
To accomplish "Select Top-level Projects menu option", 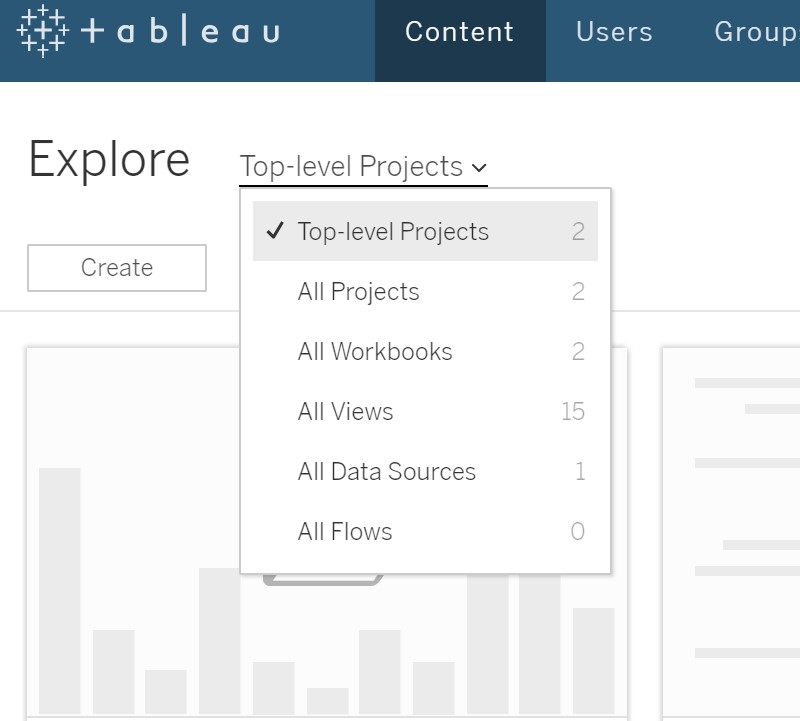I will tap(425, 231).
